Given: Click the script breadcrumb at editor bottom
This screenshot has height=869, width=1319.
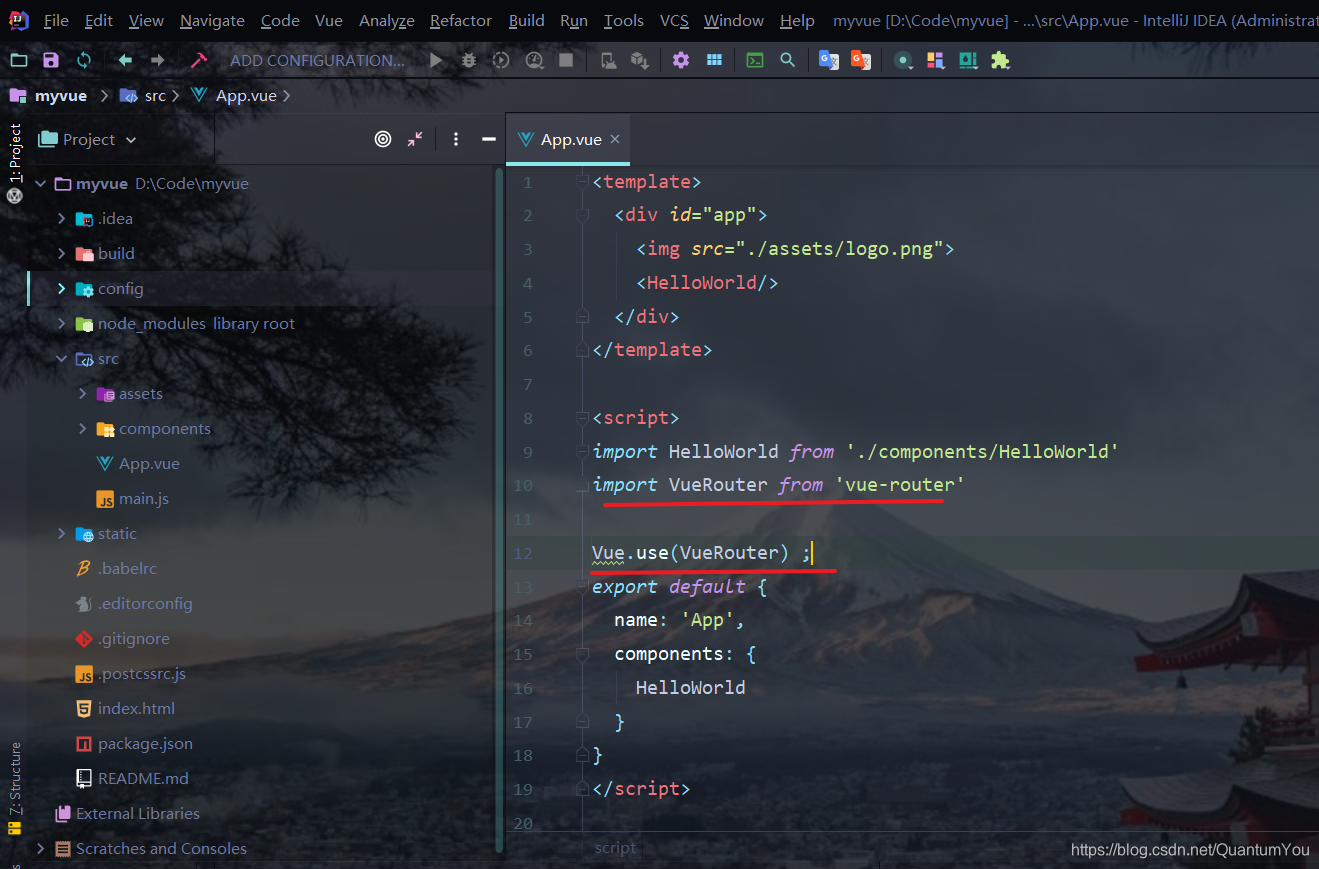Looking at the screenshot, I should pyautogui.click(x=615, y=848).
